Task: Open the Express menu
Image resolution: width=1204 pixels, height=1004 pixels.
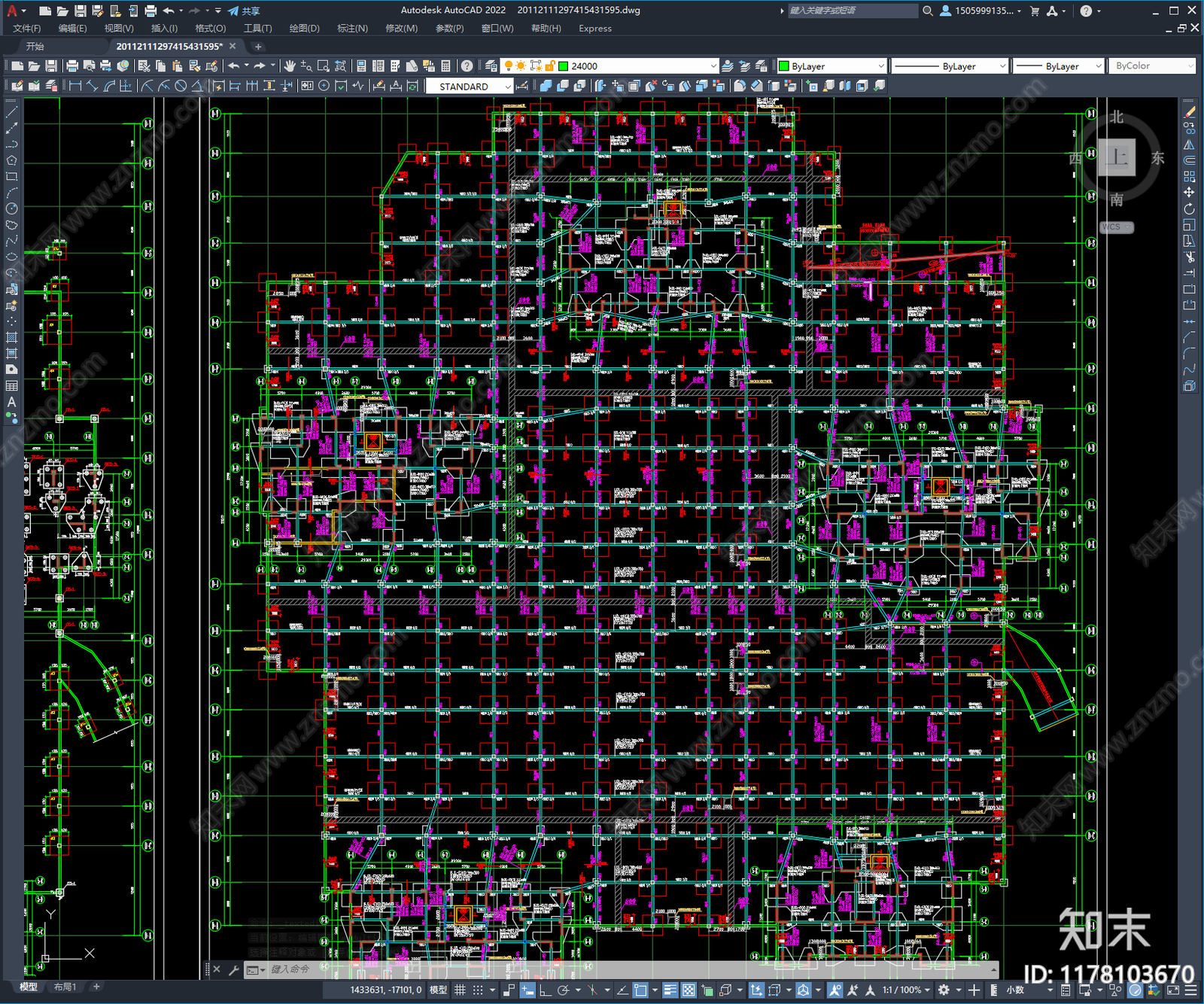Action: click(595, 29)
